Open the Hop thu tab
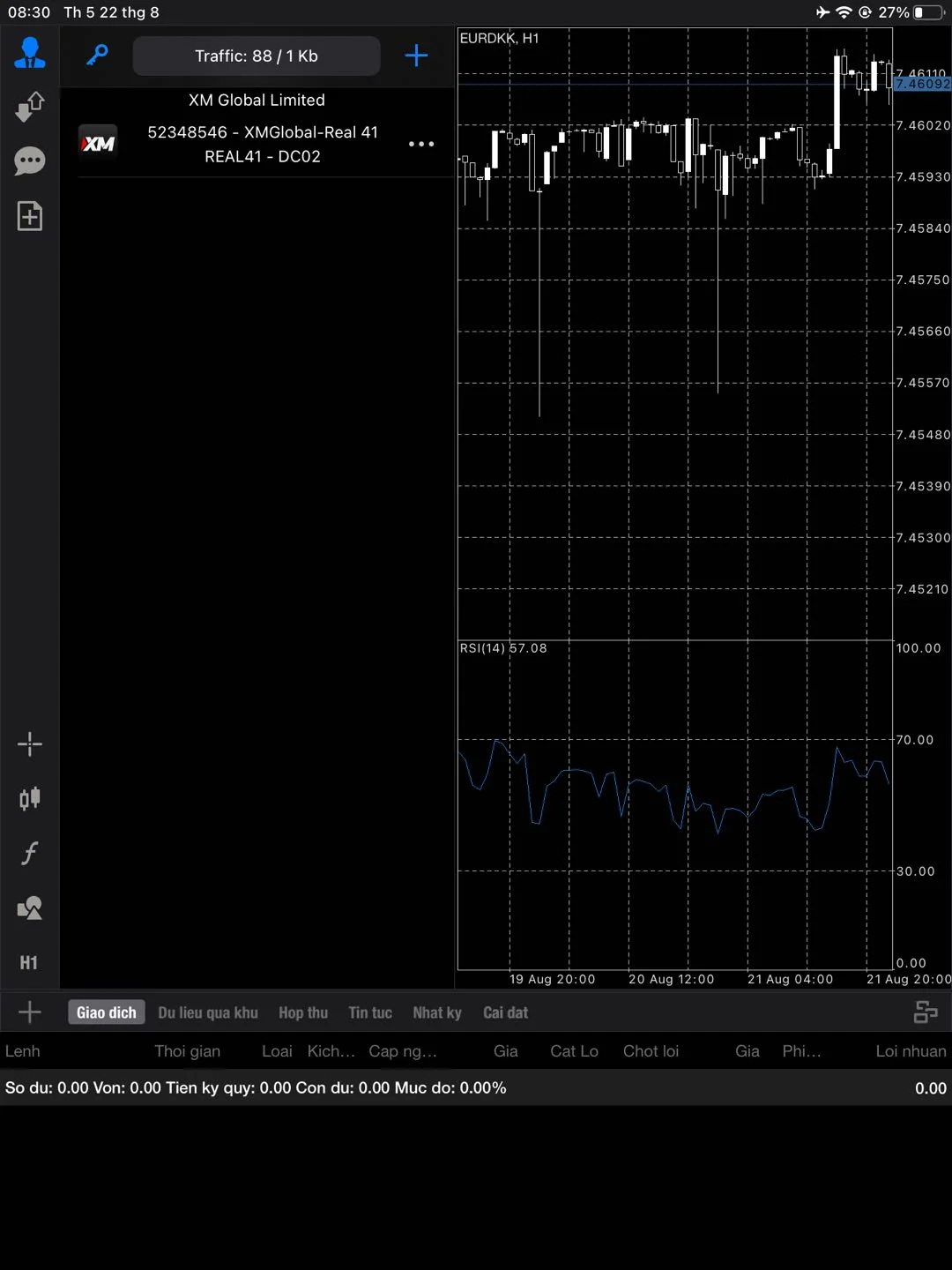The height and width of the screenshot is (1270, 952). click(303, 1012)
